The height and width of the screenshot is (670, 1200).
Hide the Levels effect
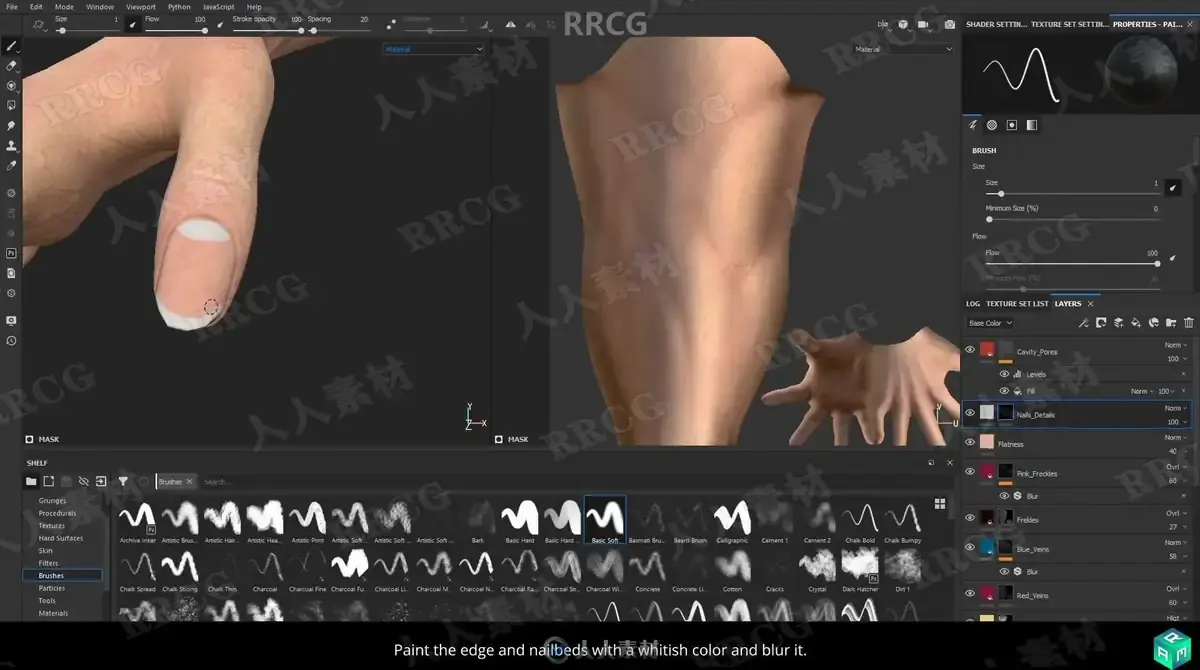point(1004,374)
